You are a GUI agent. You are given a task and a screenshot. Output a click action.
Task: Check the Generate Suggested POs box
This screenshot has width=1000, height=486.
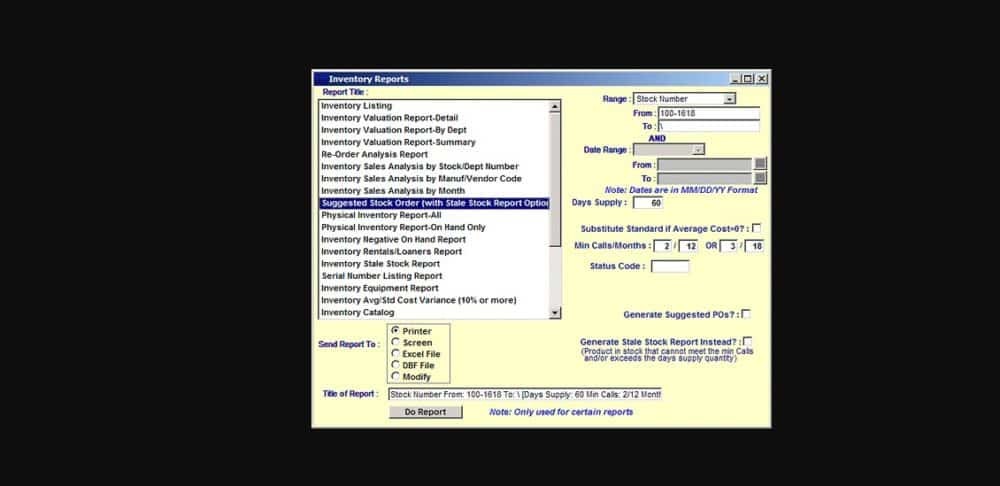point(746,314)
